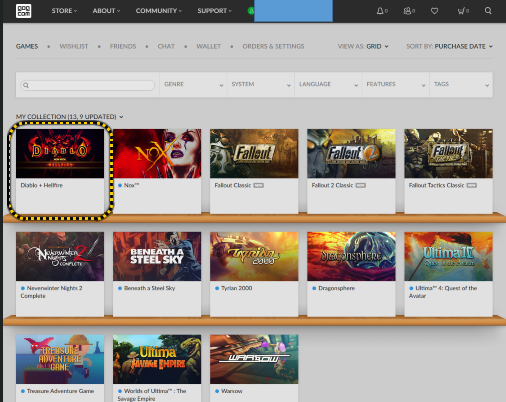Open the Warsow game cover
The width and height of the screenshot is (506, 402).
pos(254,359)
